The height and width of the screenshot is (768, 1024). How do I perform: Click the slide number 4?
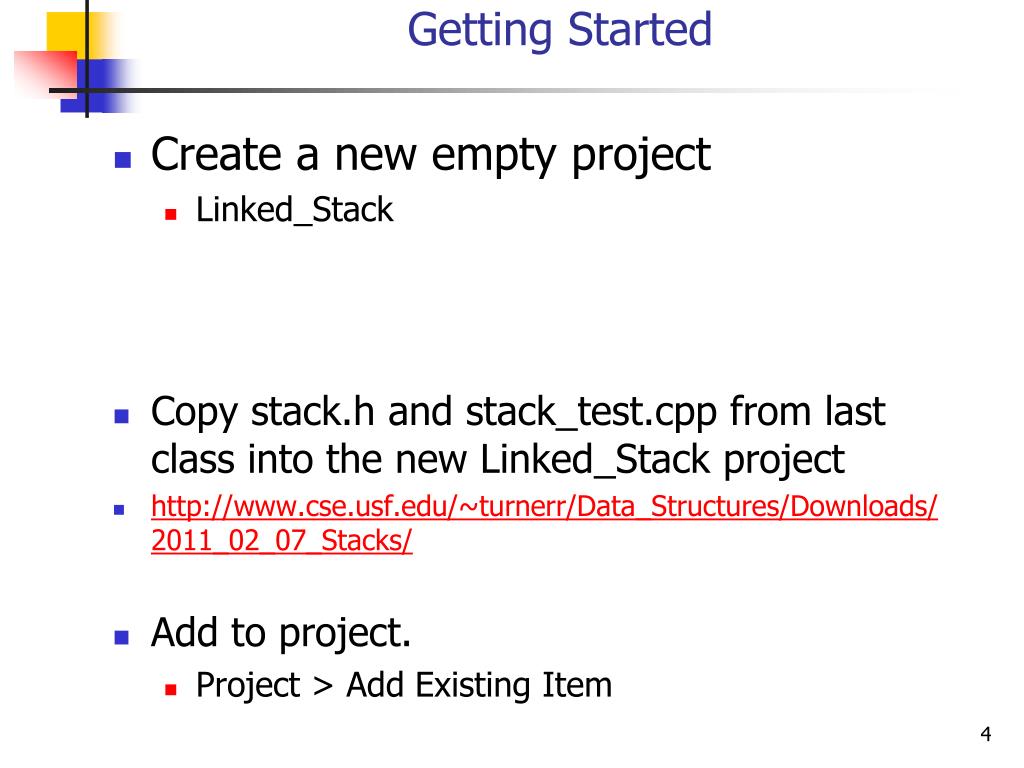pyautogui.click(x=985, y=734)
